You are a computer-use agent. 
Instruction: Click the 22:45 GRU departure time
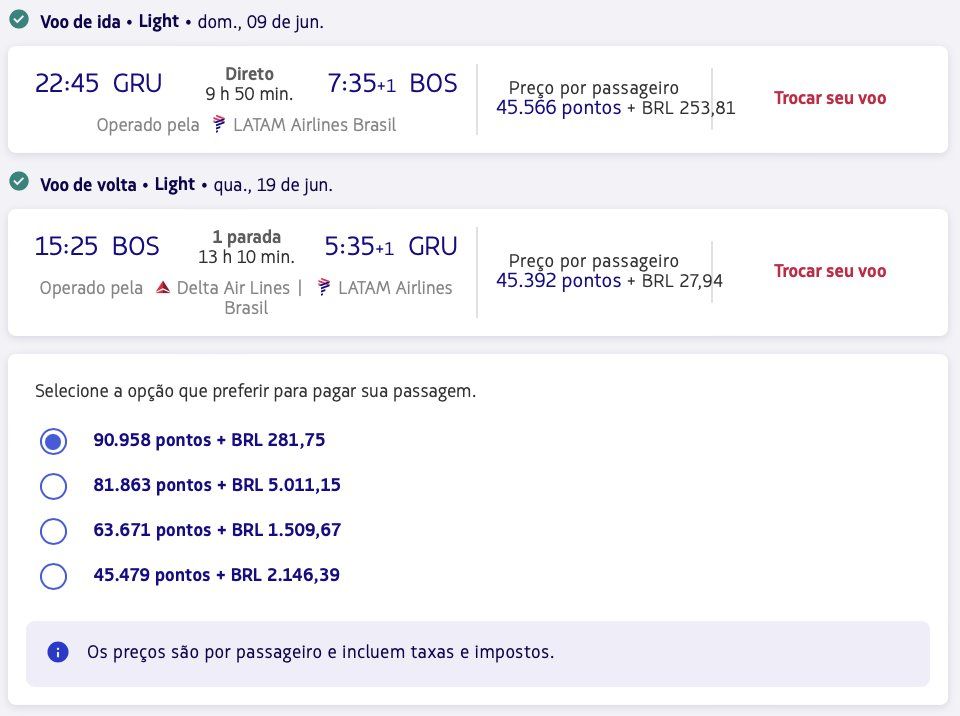pyautogui.click(x=98, y=83)
